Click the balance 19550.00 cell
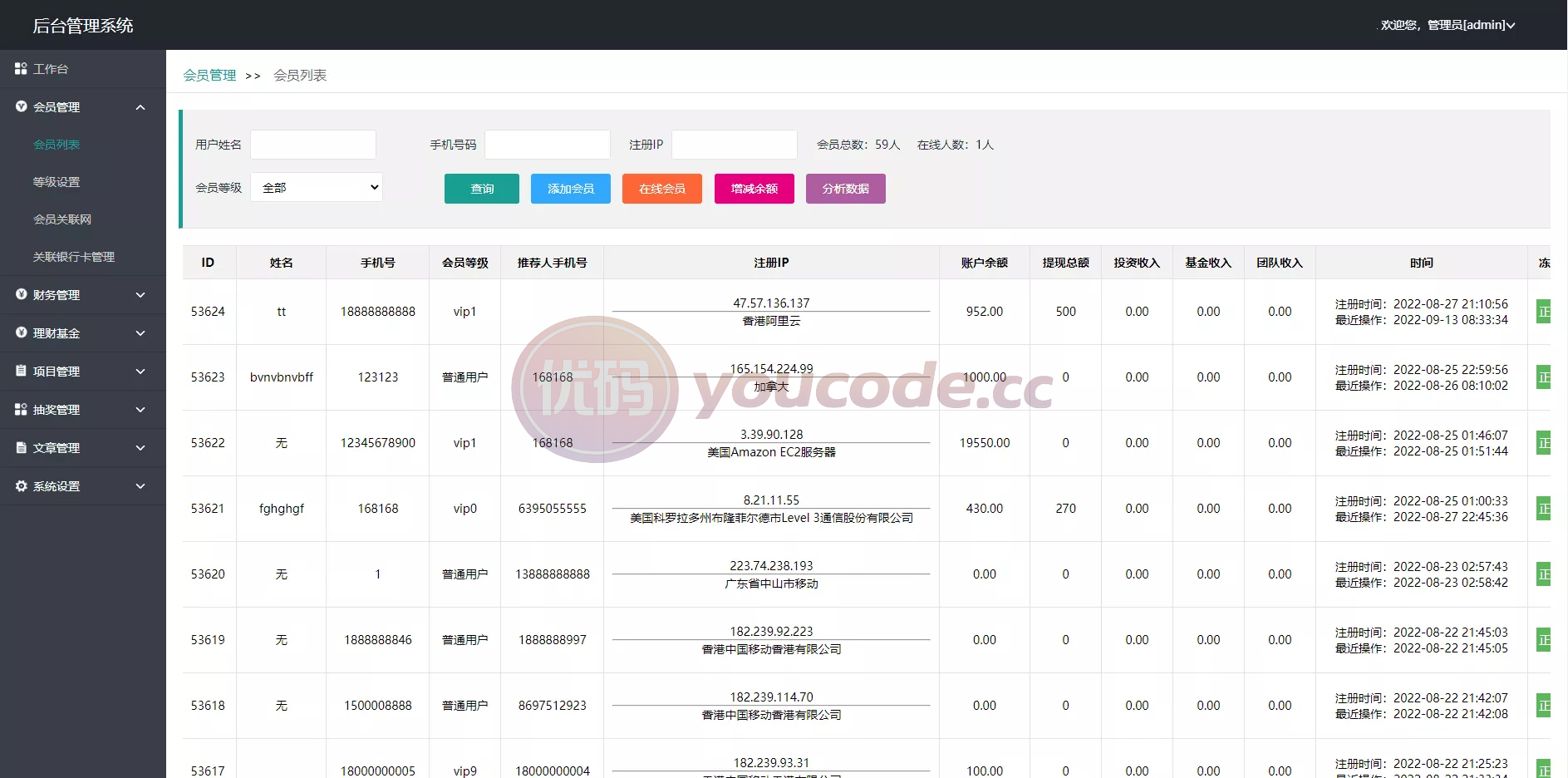This screenshot has height=778, width=1568. [x=985, y=443]
